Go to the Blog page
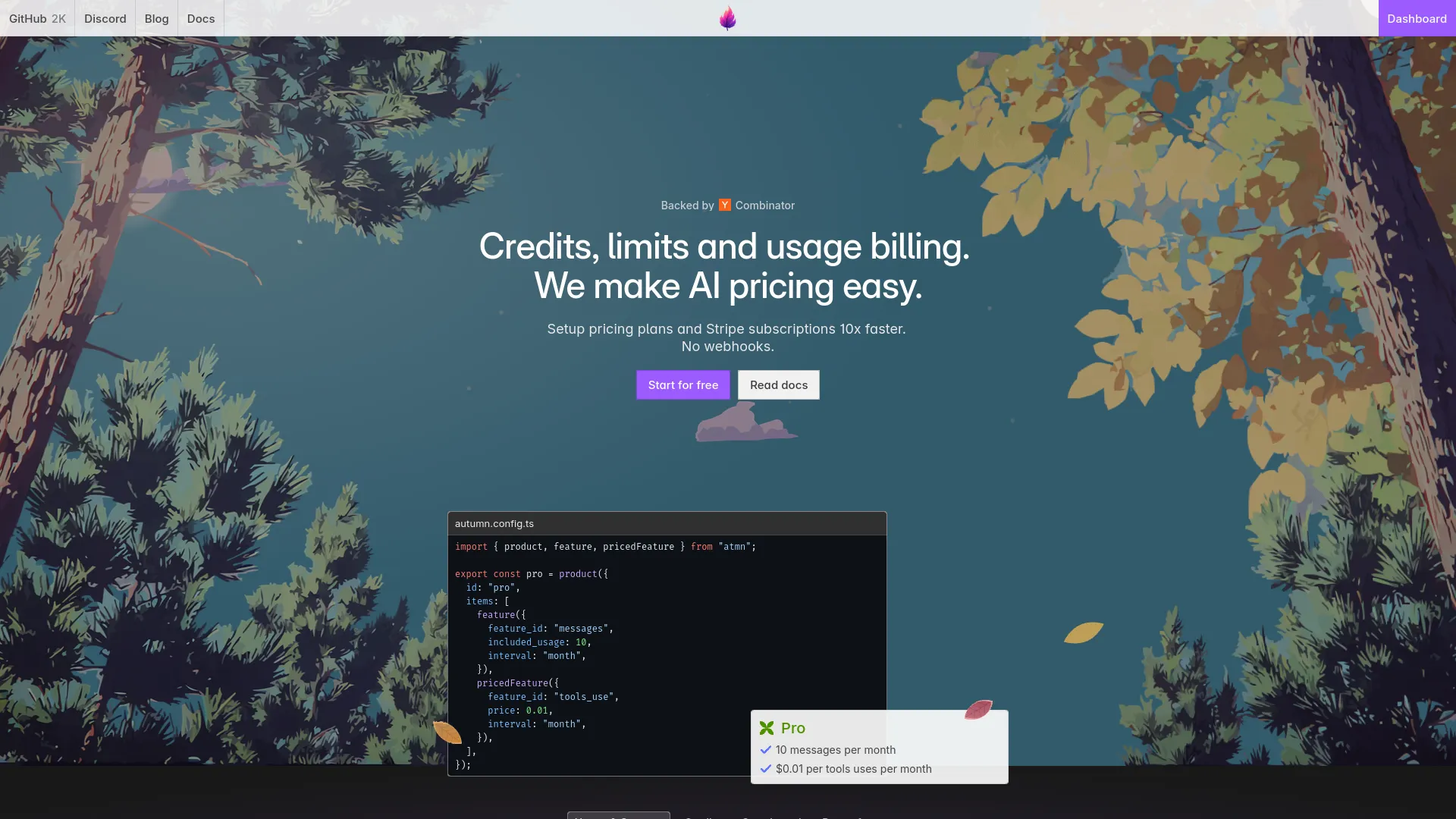The height and width of the screenshot is (819, 1456). pos(157,18)
